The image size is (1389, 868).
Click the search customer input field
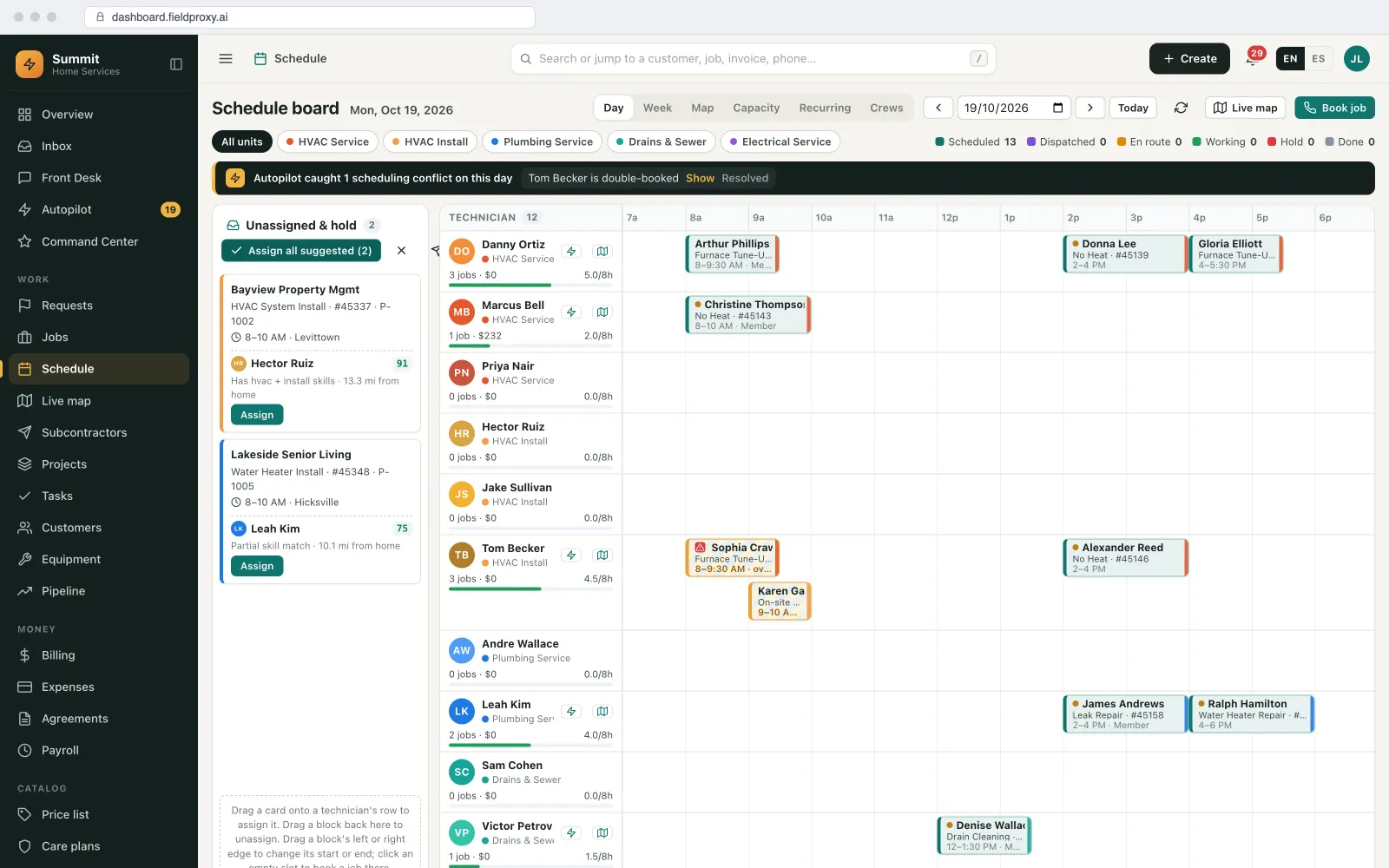click(x=753, y=59)
